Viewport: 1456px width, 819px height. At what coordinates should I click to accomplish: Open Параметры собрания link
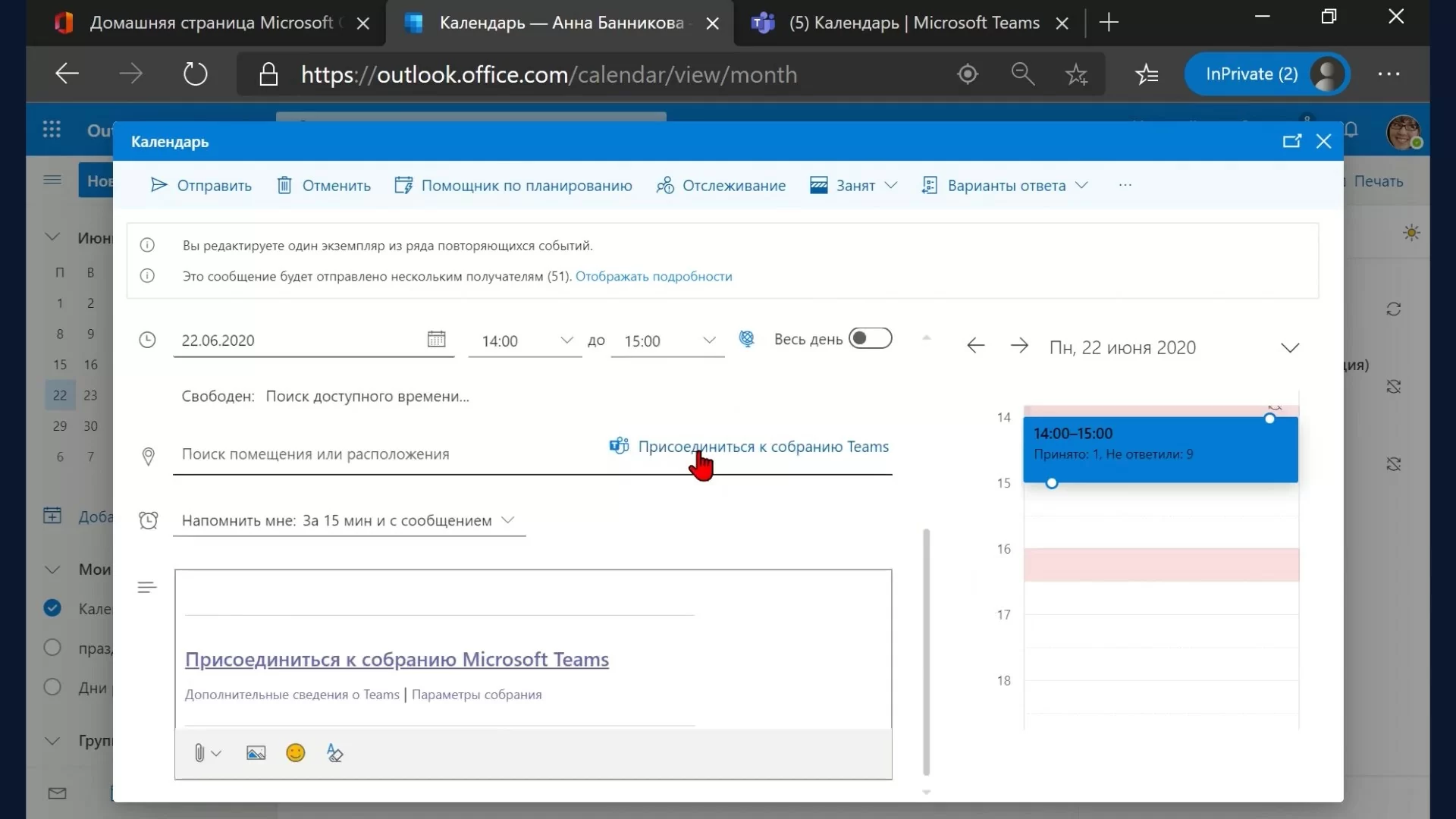476,695
